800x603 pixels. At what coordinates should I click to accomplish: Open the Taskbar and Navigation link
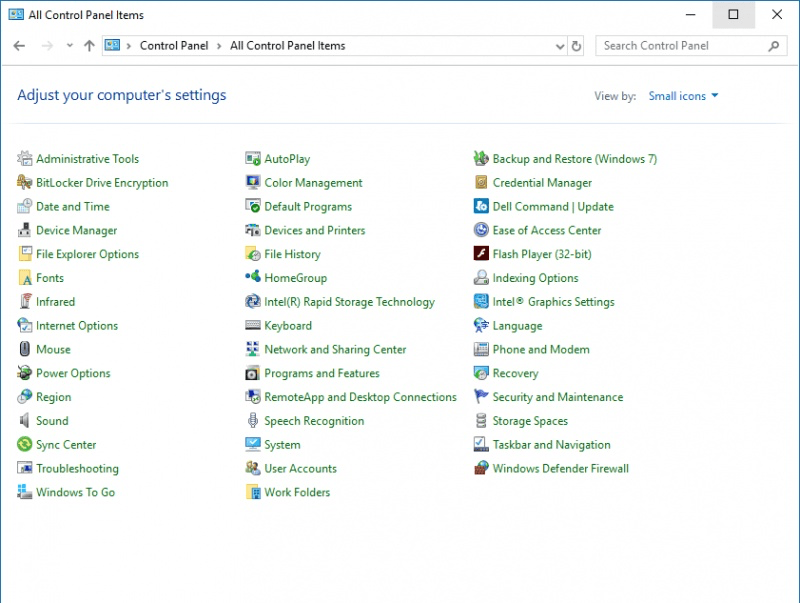click(552, 444)
